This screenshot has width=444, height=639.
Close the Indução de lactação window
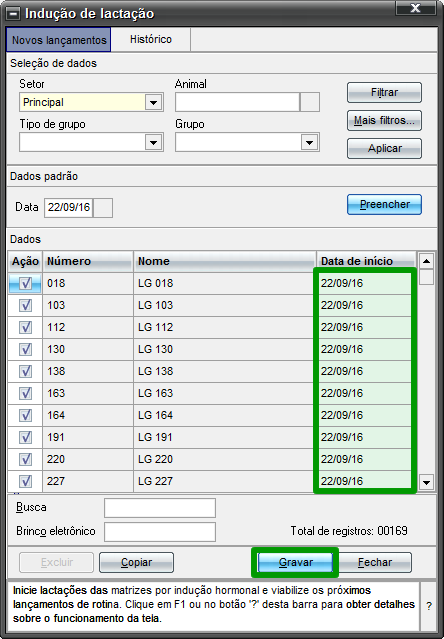415,9
